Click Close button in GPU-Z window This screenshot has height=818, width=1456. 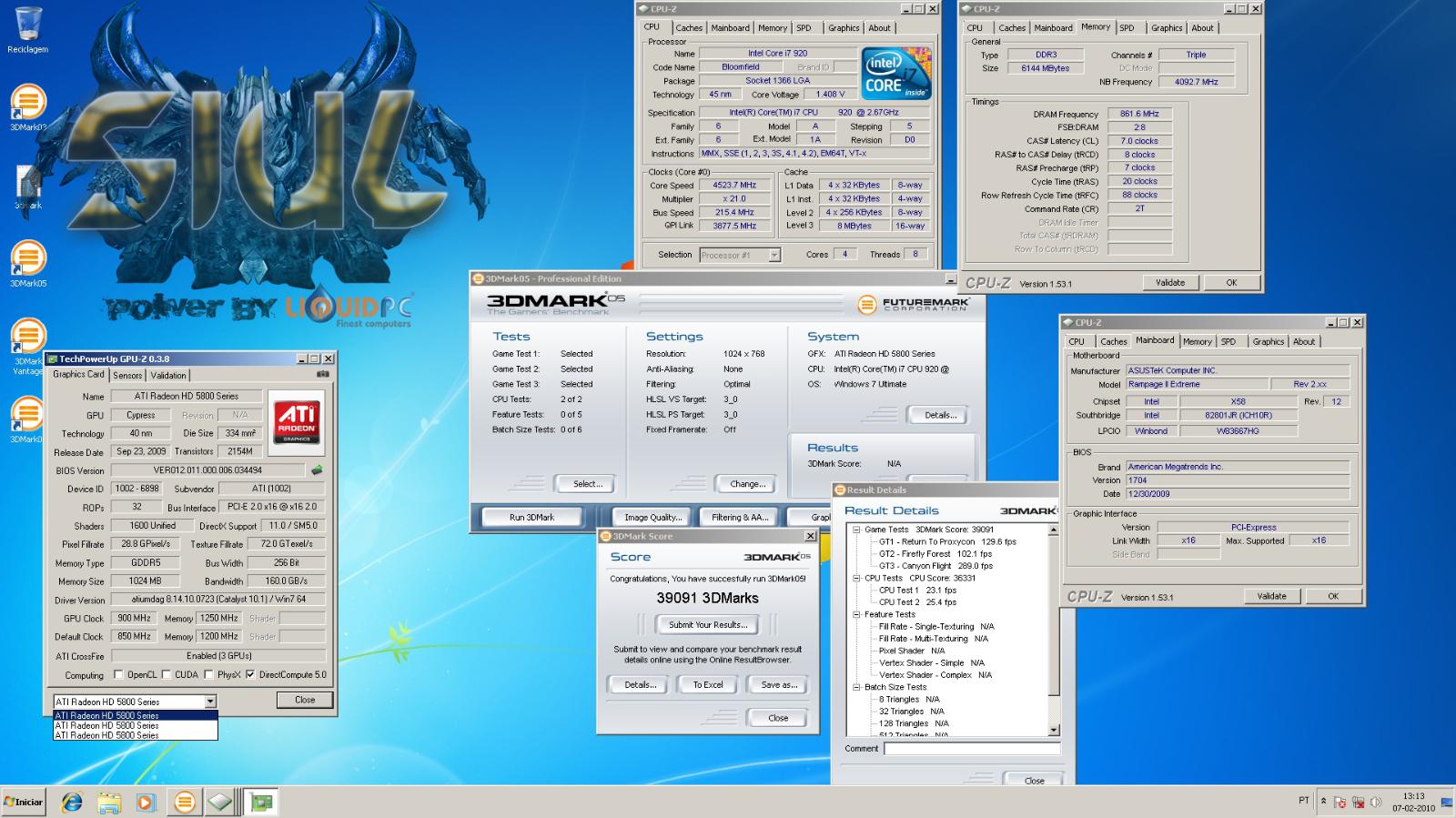click(305, 700)
